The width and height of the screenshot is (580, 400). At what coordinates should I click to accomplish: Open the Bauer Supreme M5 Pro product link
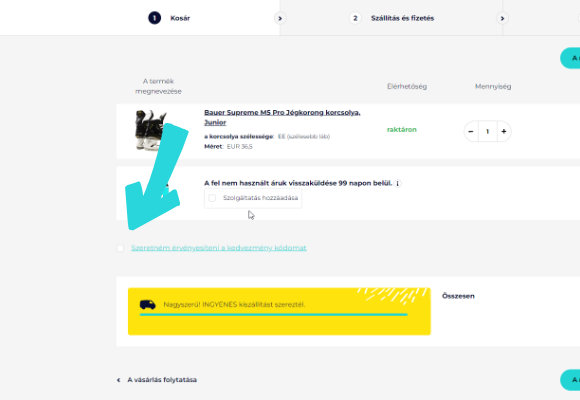click(x=282, y=117)
